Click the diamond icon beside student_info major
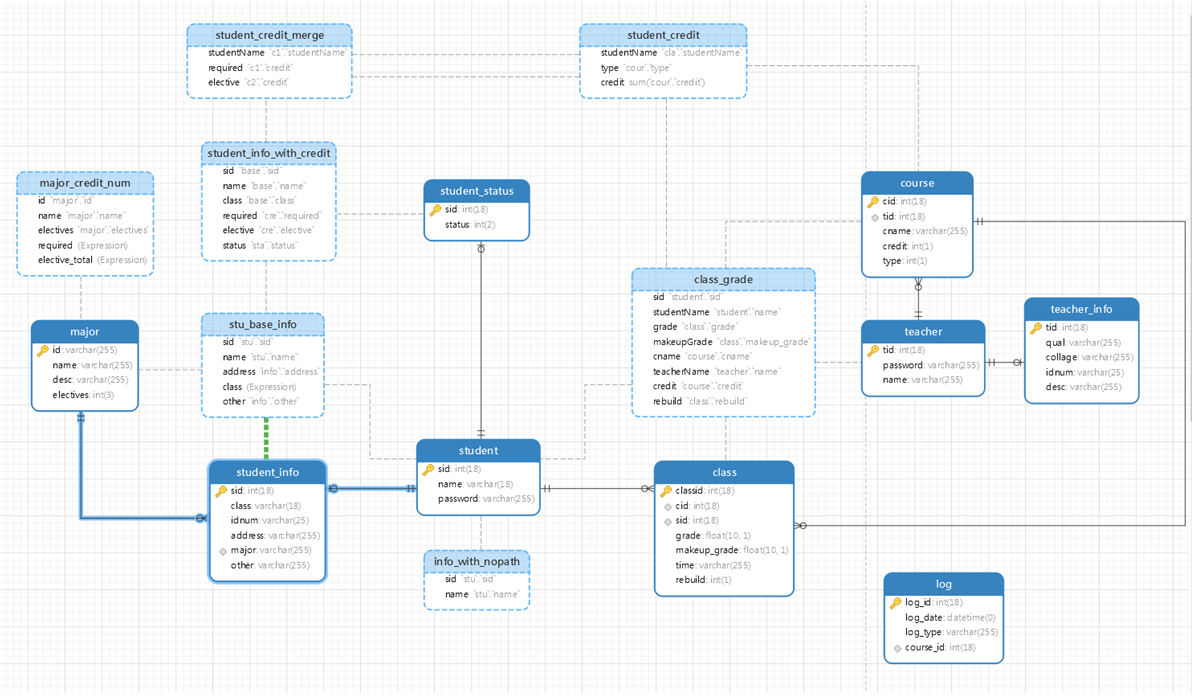This screenshot has height=696, width=1192. (x=223, y=551)
